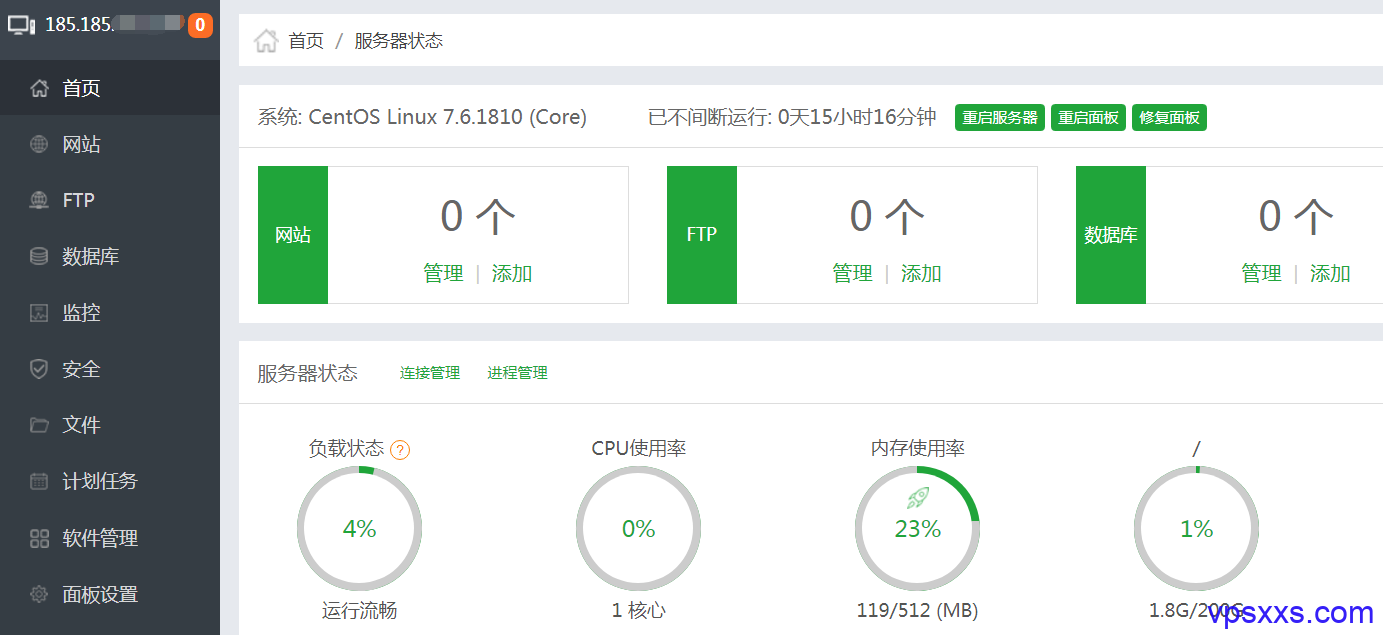The height and width of the screenshot is (635, 1383).
Task: Click the 文件 folder icon in sidebar
Action: pyautogui.click(x=39, y=425)
